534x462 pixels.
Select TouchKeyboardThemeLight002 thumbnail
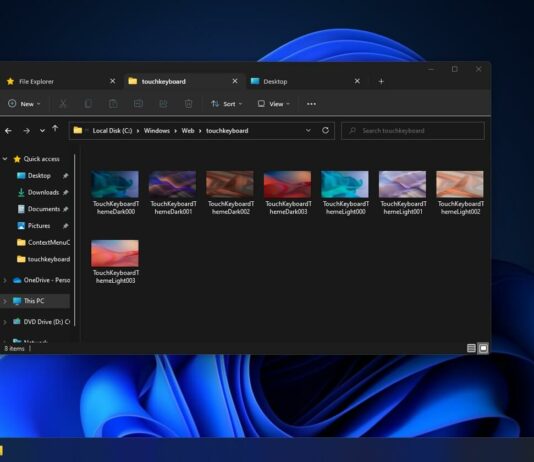pyautogui.click(x=460, y=184)
